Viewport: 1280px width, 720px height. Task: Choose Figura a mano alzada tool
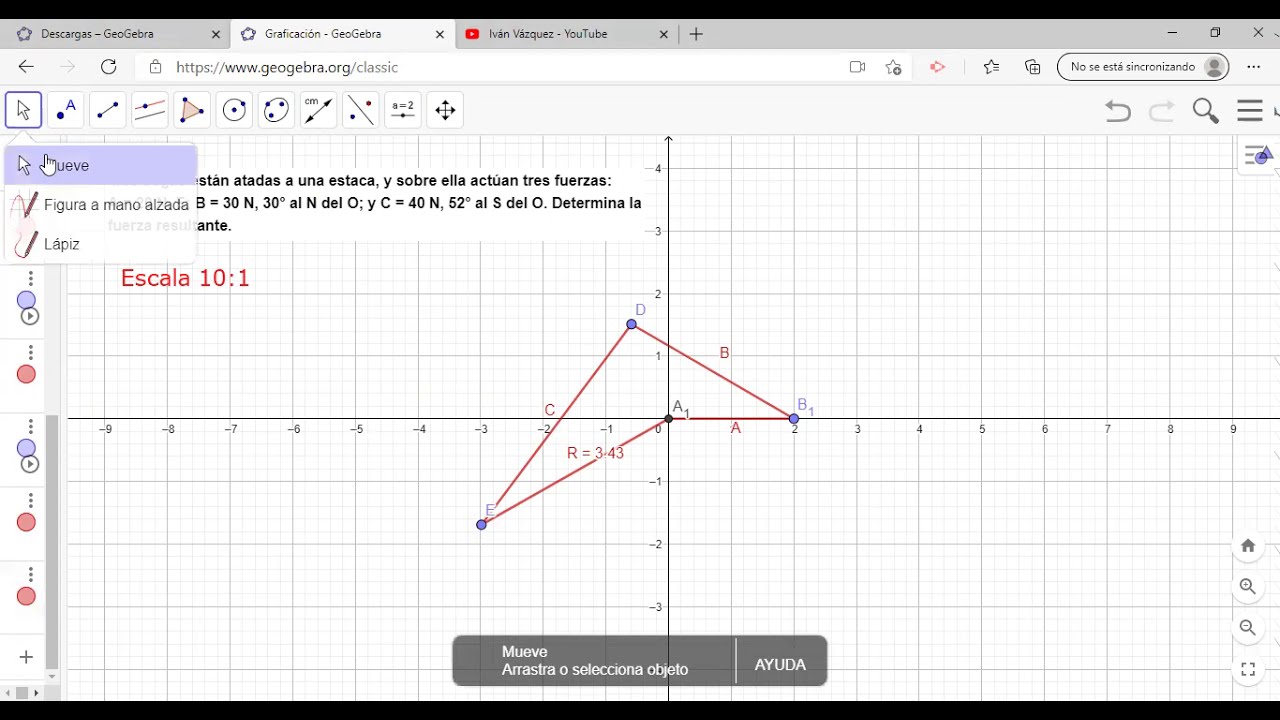point(101,204)
